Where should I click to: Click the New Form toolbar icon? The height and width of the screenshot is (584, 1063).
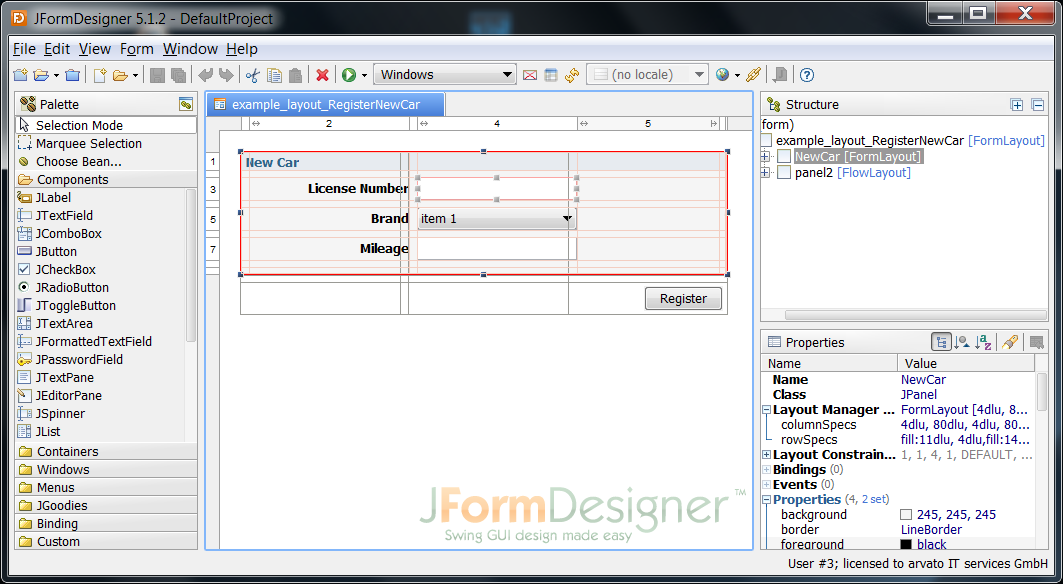100,75
